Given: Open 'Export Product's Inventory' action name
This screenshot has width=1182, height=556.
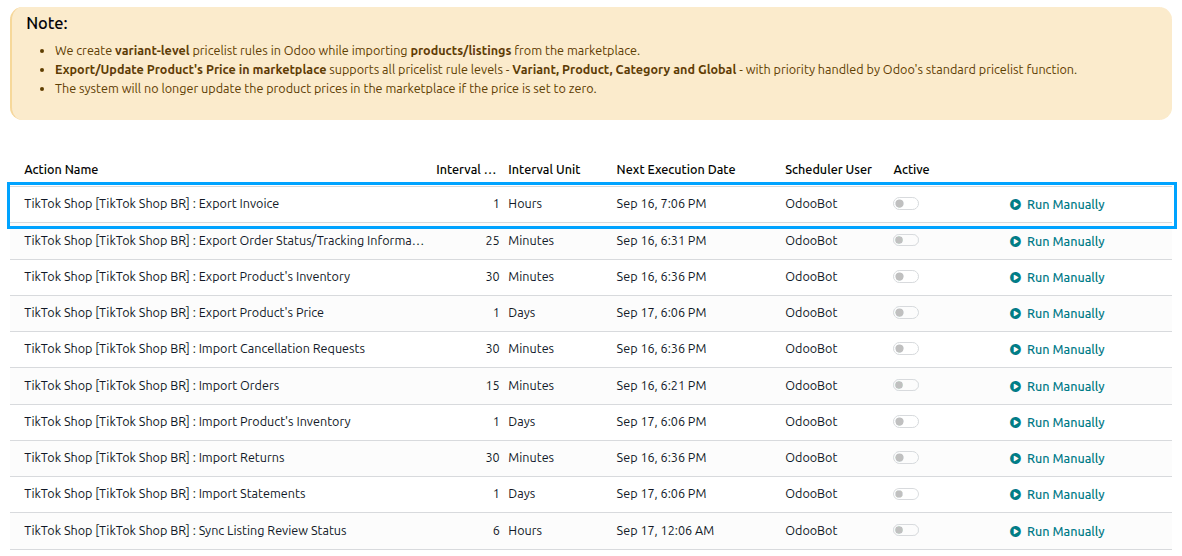Looking at the screenshot, I should [x=187, y=276].
